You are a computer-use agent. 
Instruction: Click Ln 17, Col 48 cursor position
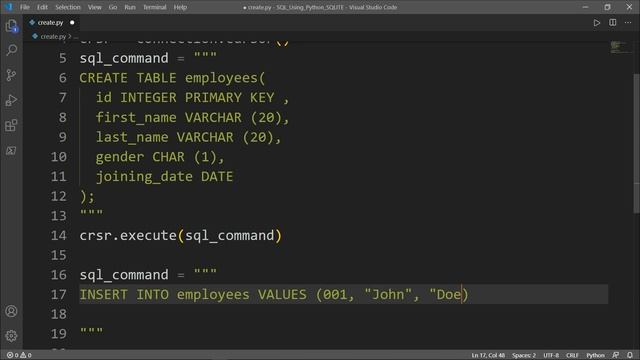click(x=488, y=355)
